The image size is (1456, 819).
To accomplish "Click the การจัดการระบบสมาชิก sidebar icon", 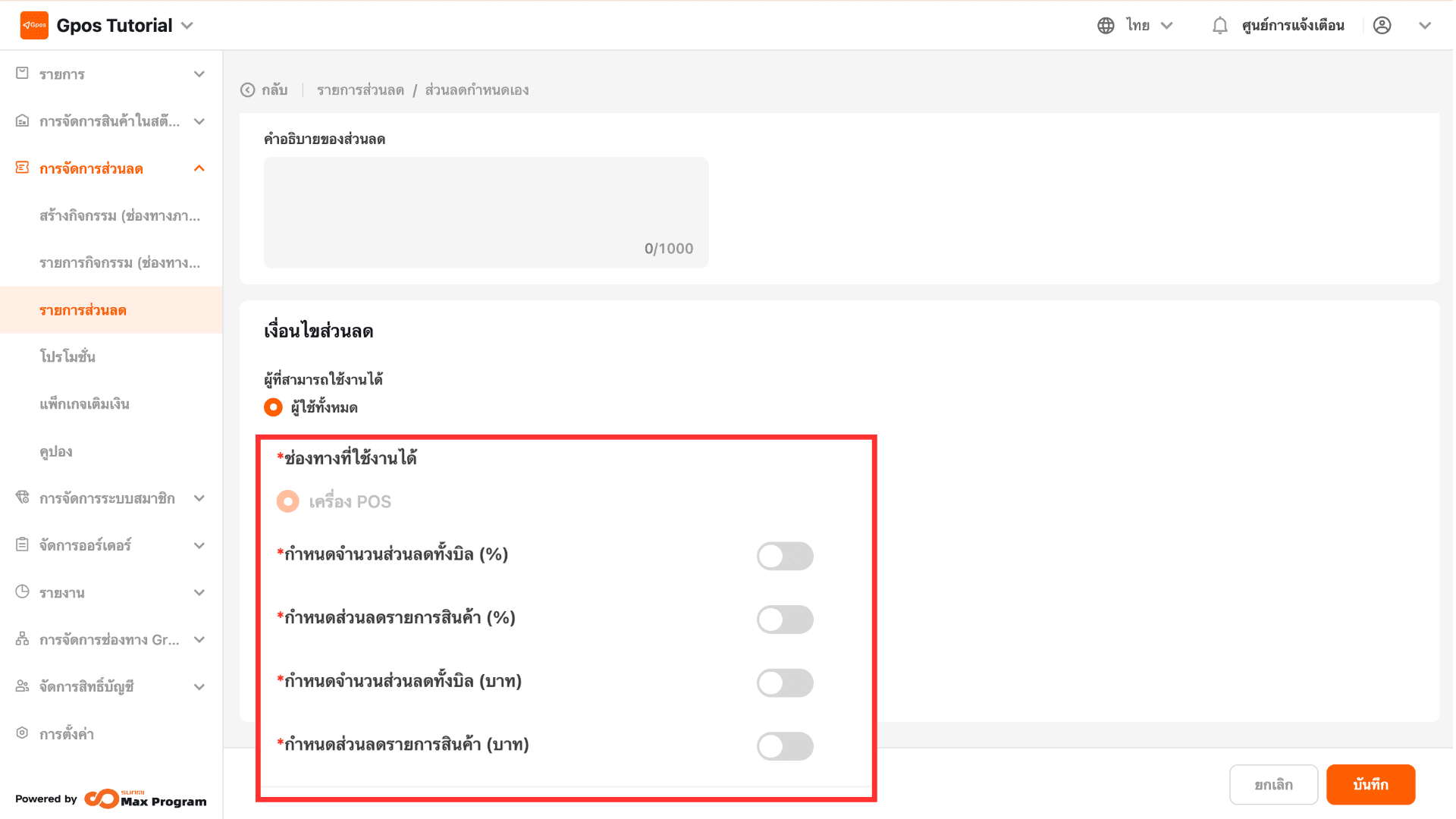I will [x=22, y=498].
